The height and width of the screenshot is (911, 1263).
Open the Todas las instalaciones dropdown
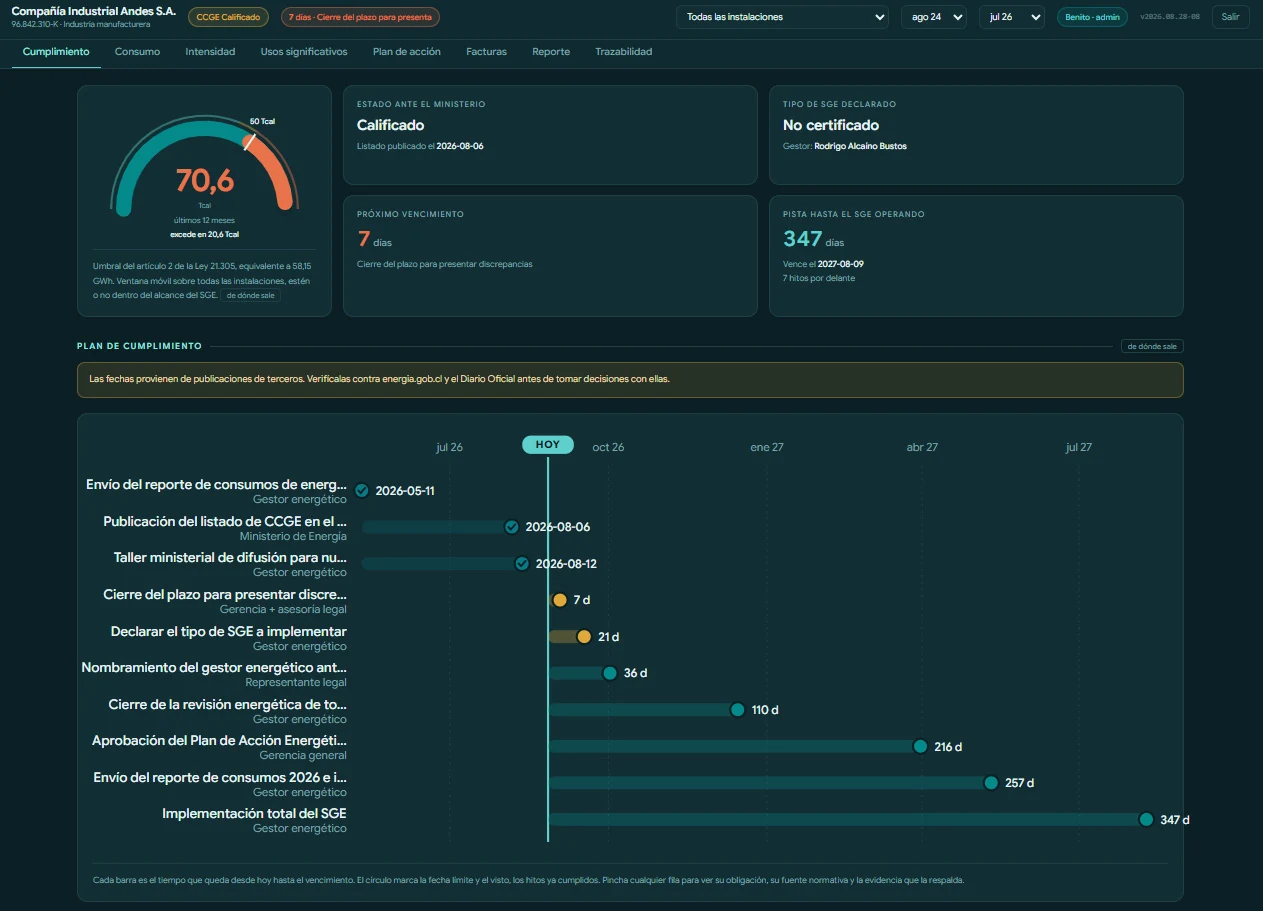pos(782,17)
